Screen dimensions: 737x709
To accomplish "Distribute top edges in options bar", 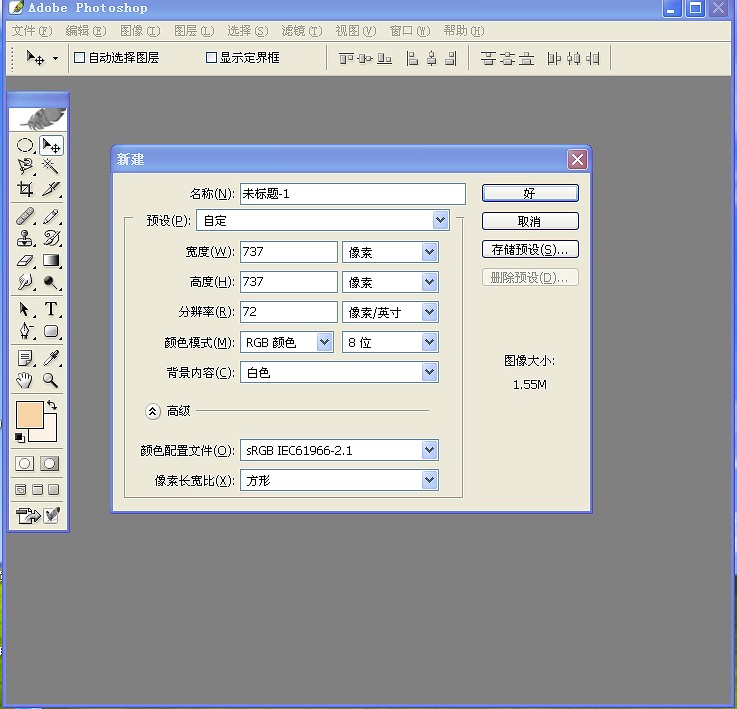I will tap(488, 58).
